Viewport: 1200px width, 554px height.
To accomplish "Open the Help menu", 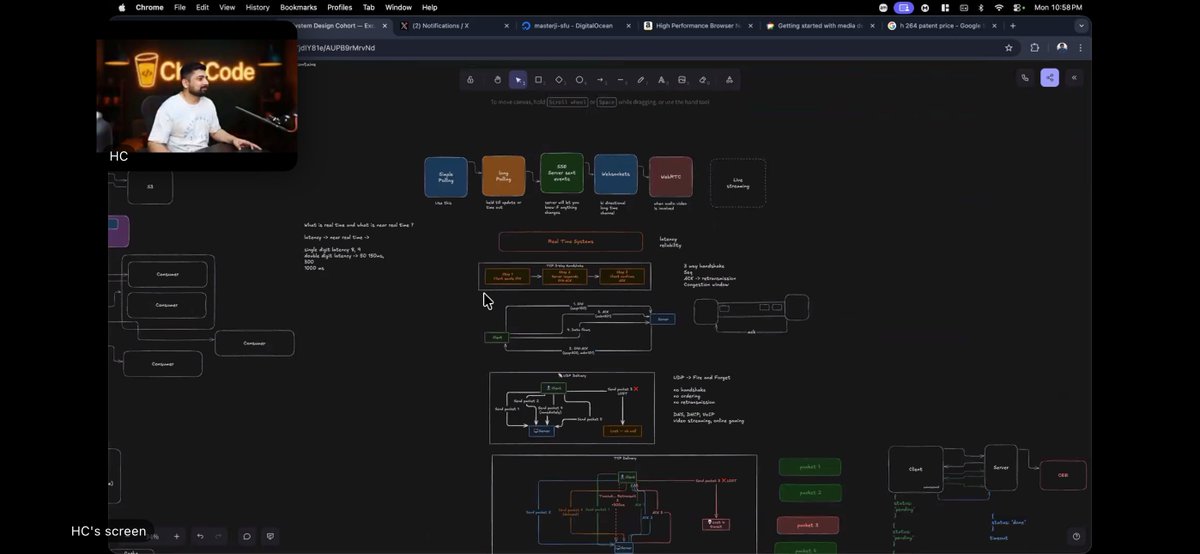I will coord(429,7).
